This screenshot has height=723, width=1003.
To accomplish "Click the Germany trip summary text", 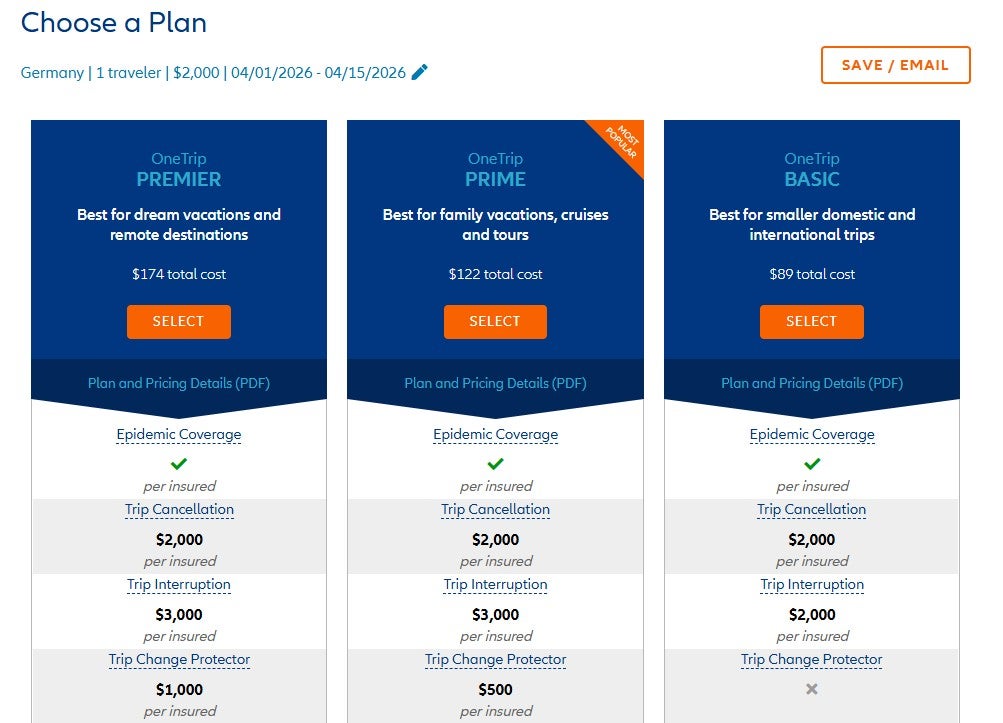I will click(x=215, y=72).
